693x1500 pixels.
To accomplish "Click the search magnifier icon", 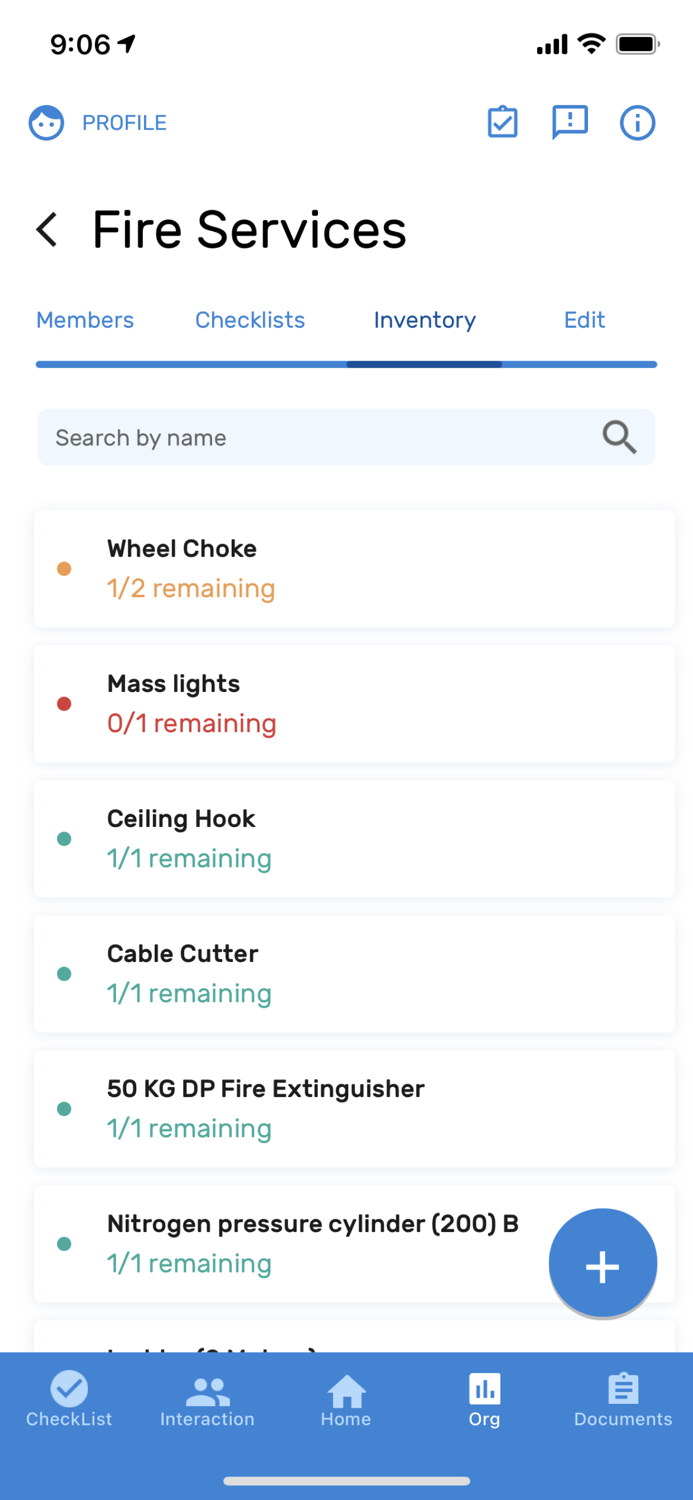I will click(619, 437).
